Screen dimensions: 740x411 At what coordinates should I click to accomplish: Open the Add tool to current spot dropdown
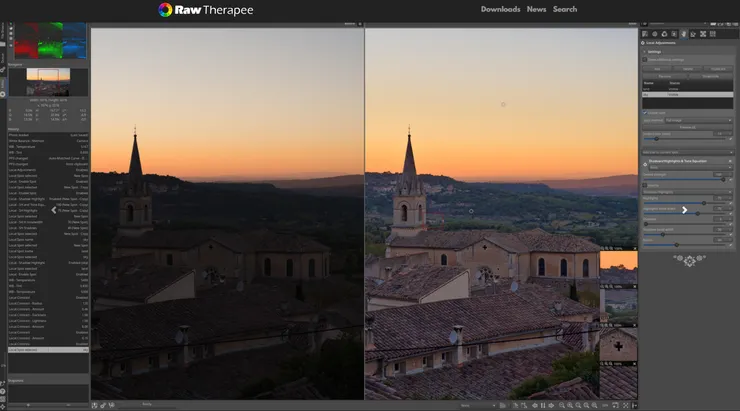[687, 152]
